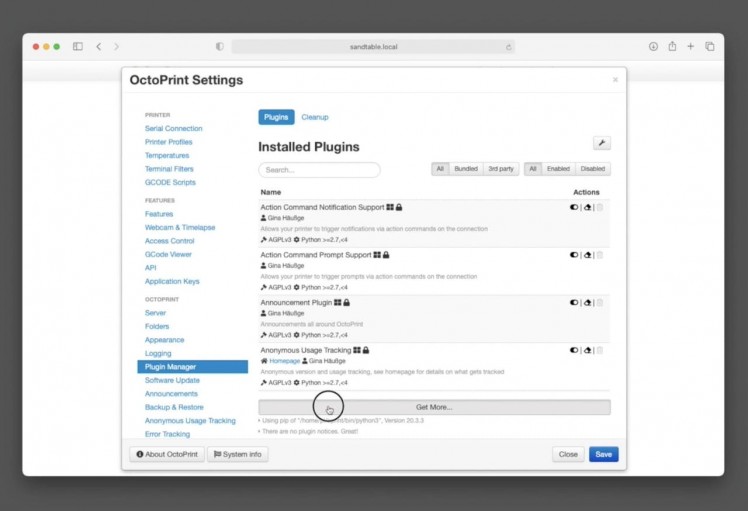The image size is (748, 511).
Task: Close settings dialog with the X
Action: (615, 80)
